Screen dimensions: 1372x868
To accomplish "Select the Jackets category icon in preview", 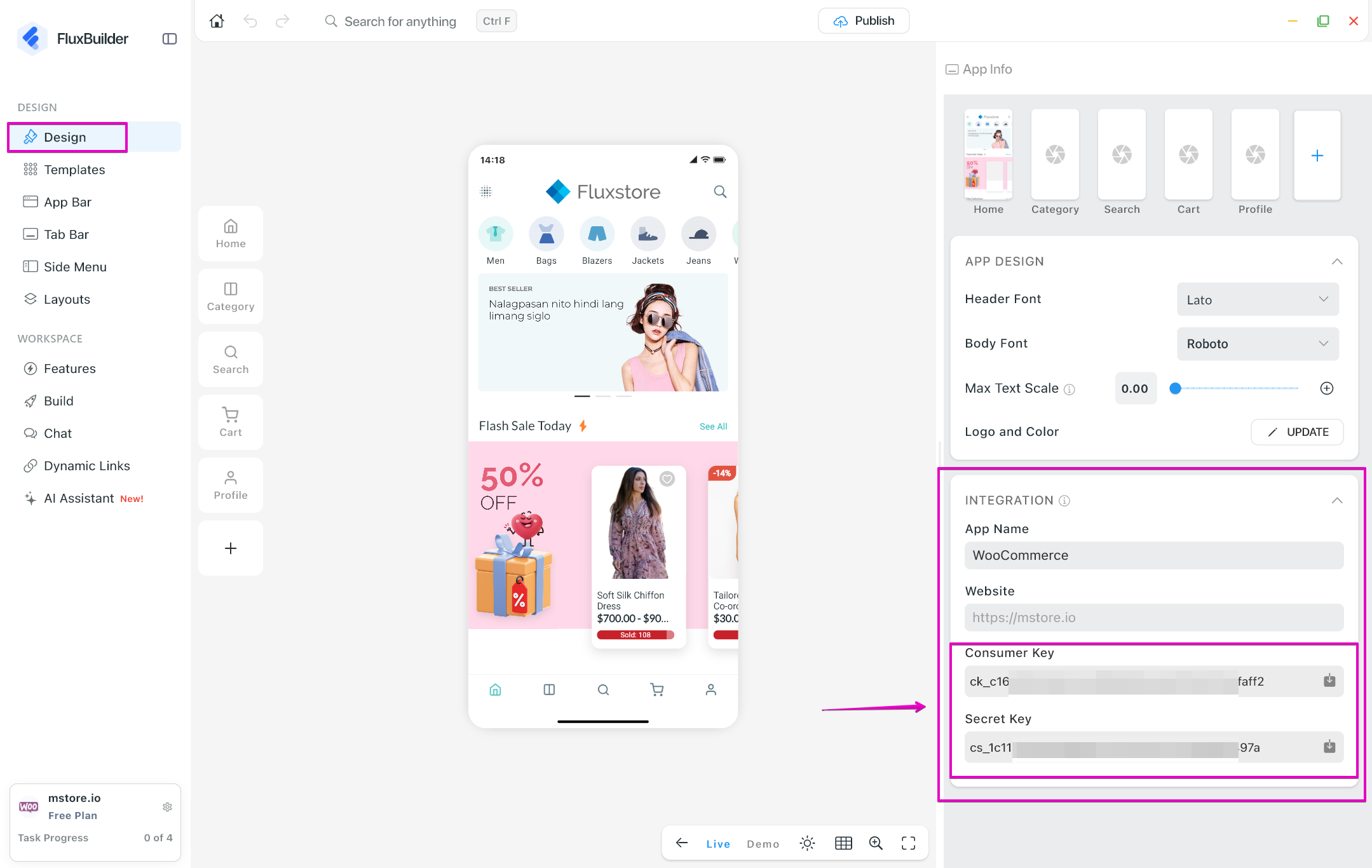I will 648,234.
